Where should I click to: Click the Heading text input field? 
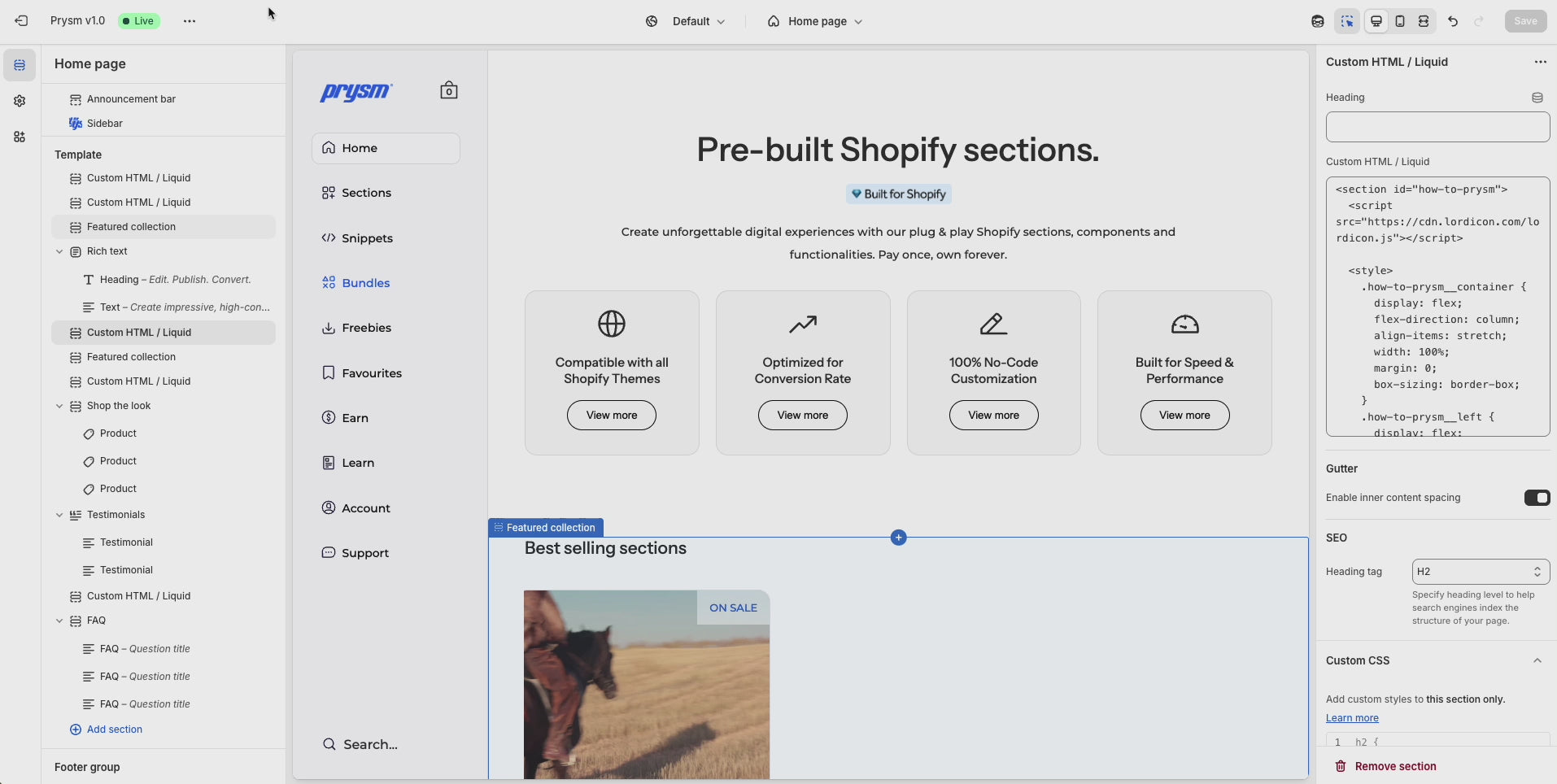click(x=1437, y=127)
